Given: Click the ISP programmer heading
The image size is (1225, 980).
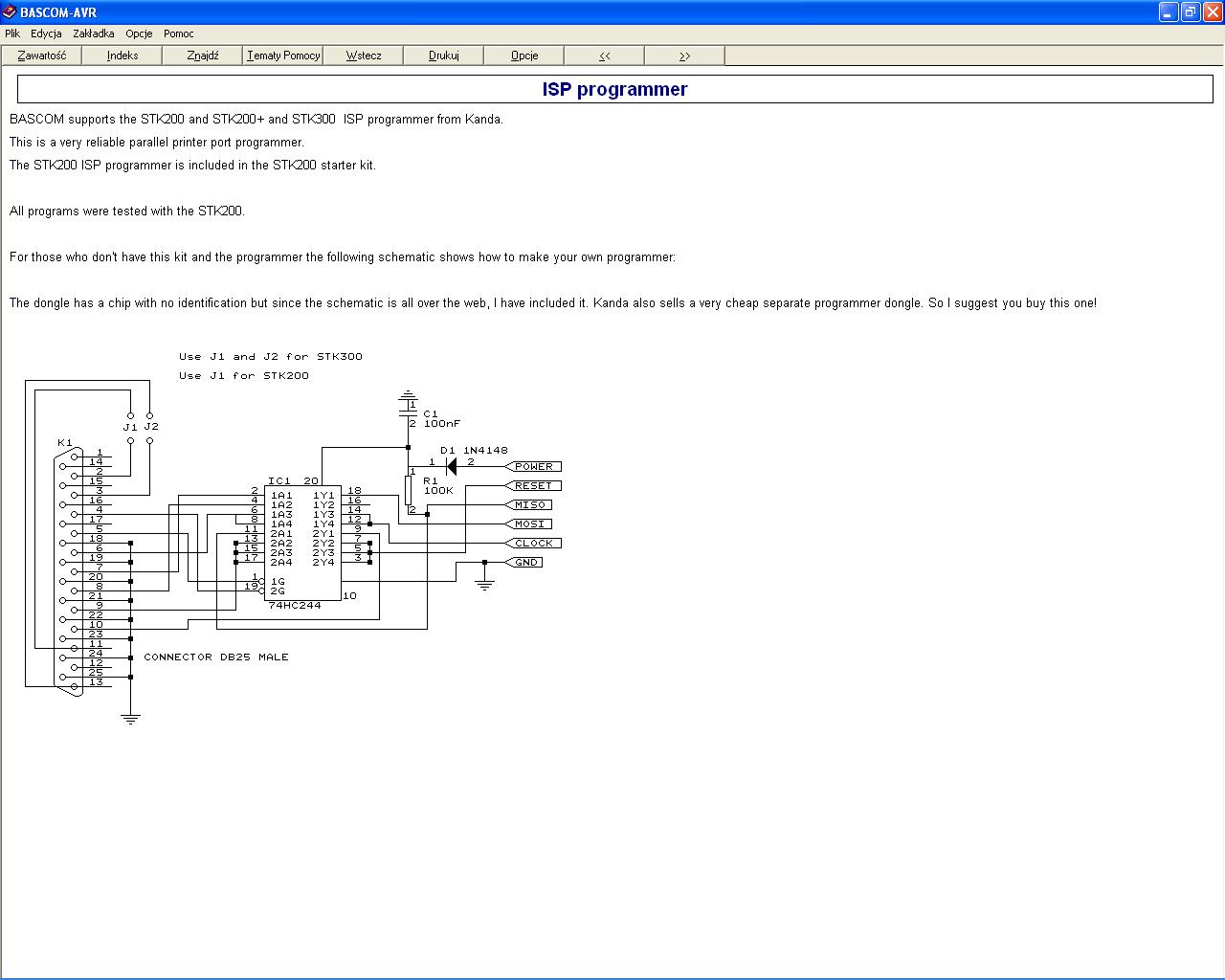Looking at the screenshot, I should point(614,89).
